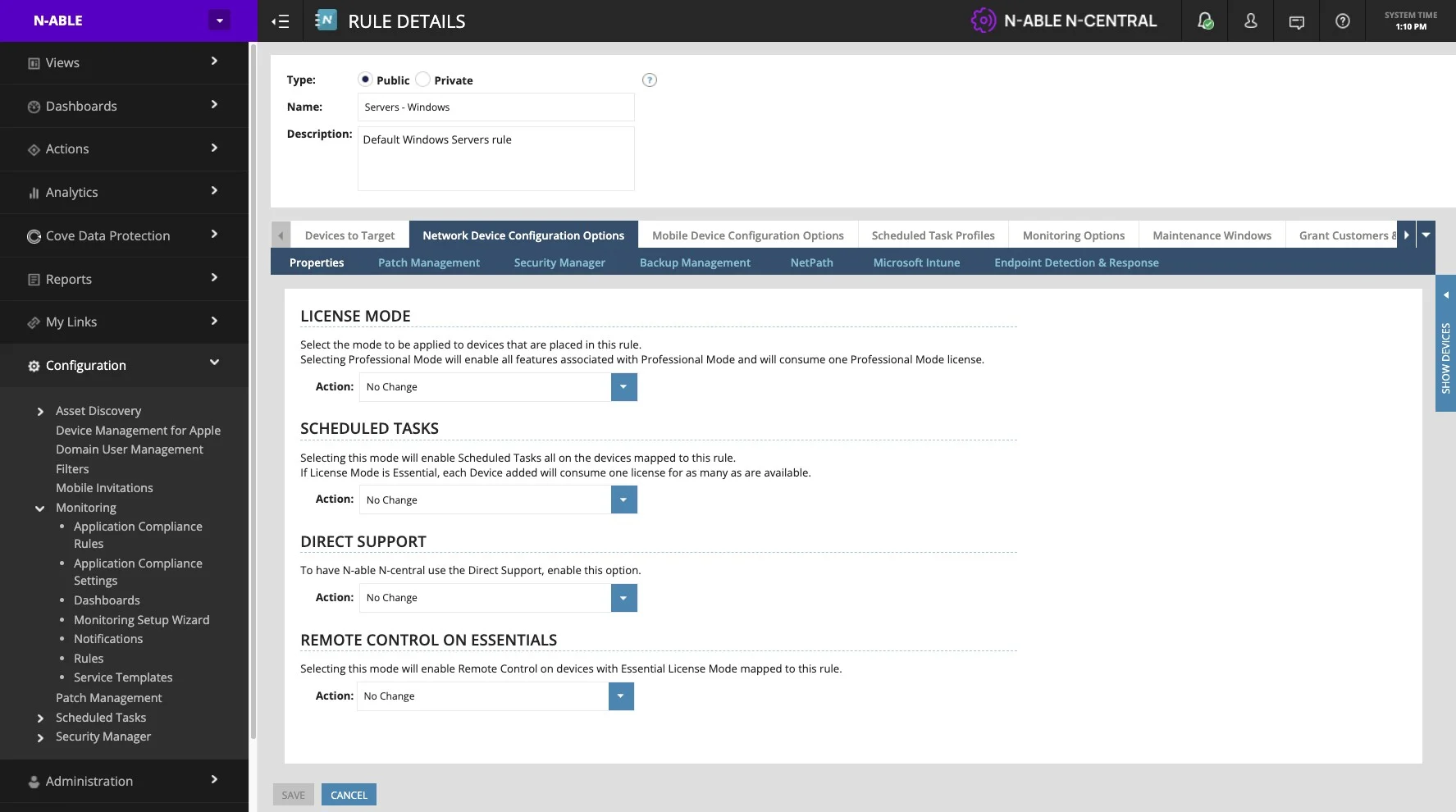Screen dimensions: 1456x812
Task: Click the Cove Data Protection icon
Action: pyautogui.click(x=34, y=236)
